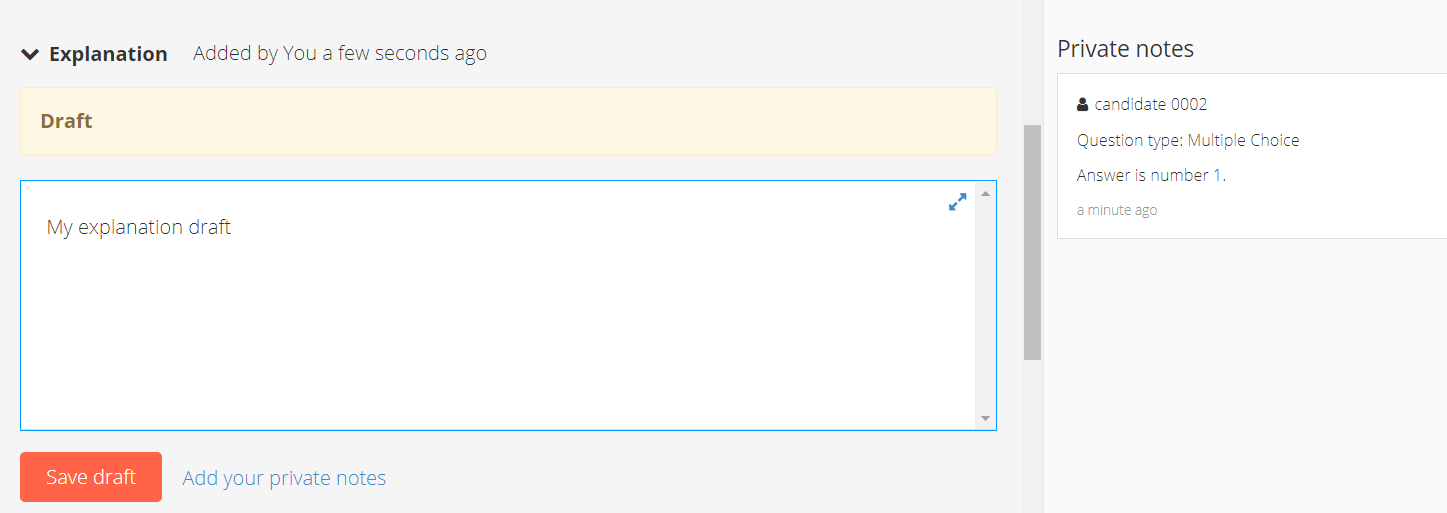The image size is (1447, 513).
Task: Click the page scrollbar track below thumb
Action: coord(1032,435)
